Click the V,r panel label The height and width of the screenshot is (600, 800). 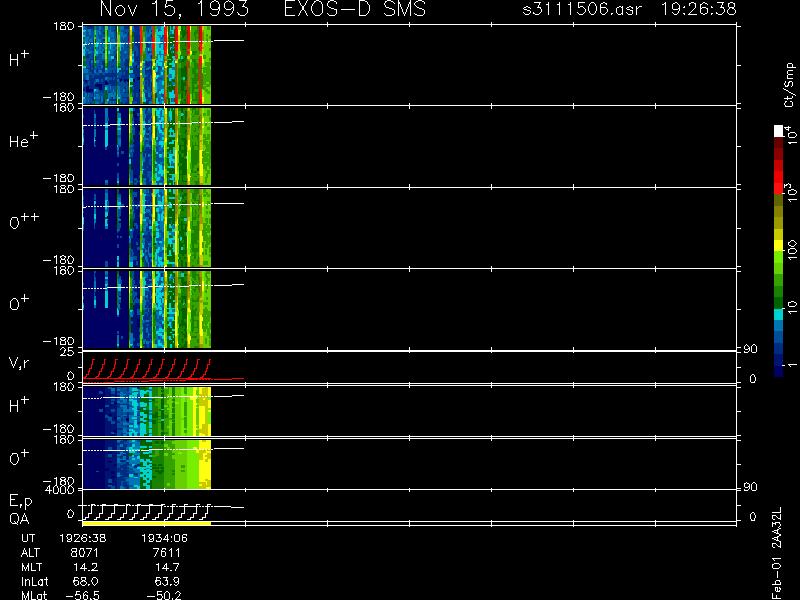19,364
